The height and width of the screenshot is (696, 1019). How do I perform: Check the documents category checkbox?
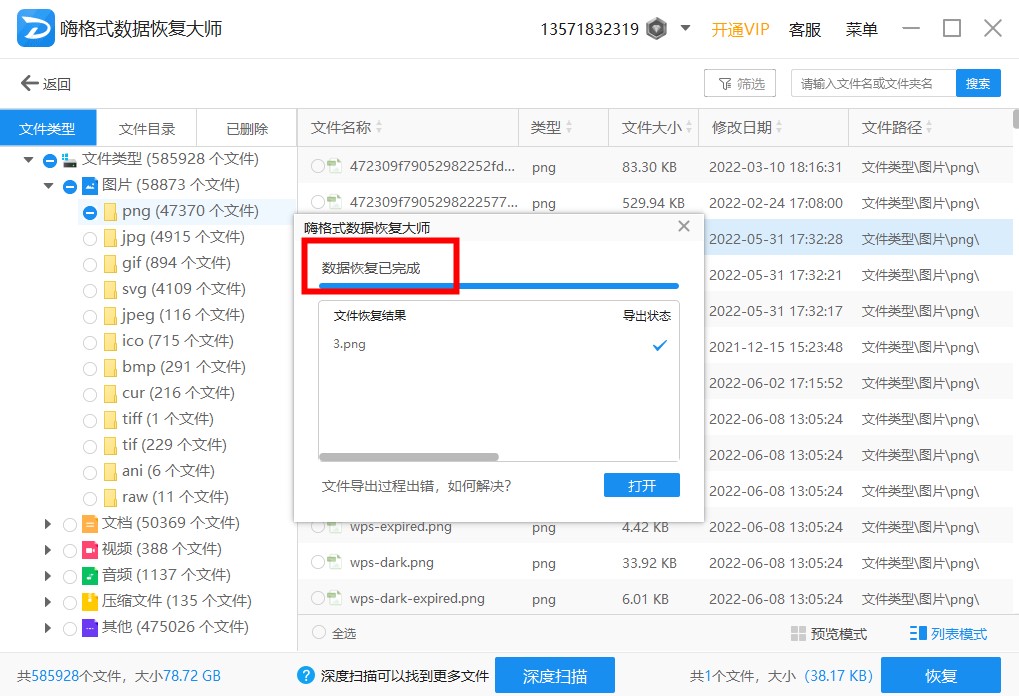[70, 525]
